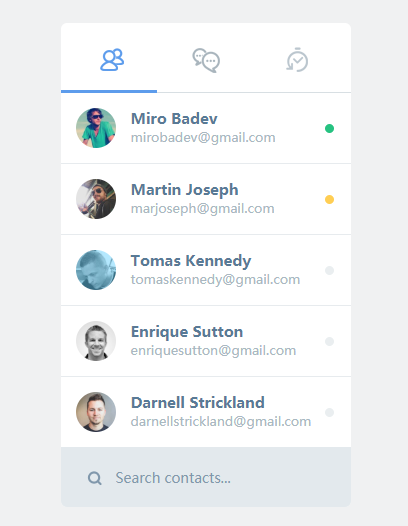Click Darnell Strickland's gray status dot

click(x=329, y=412)
